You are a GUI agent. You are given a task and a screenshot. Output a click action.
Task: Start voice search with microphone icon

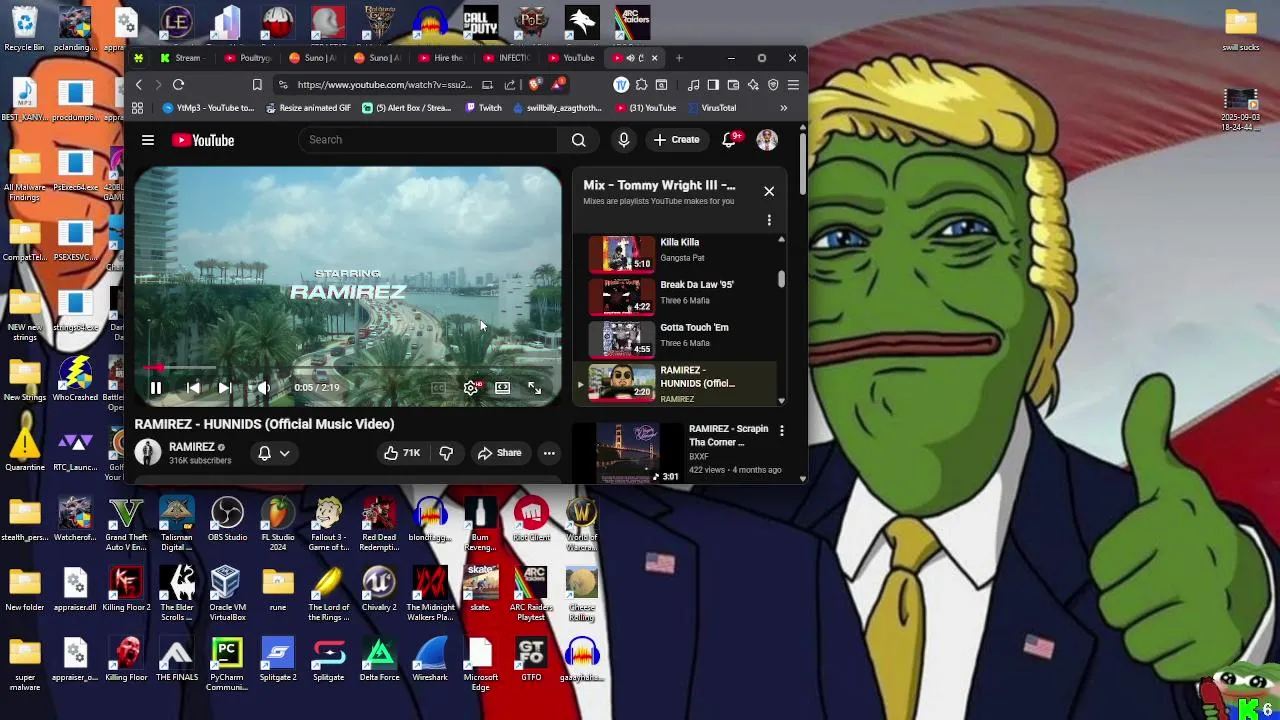click(624, 140)
